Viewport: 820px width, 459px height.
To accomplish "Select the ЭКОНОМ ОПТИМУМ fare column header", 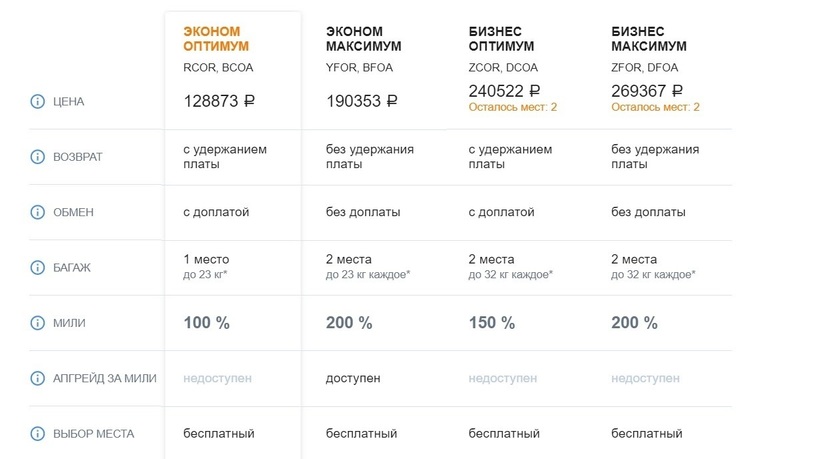I will pos(216,39).
